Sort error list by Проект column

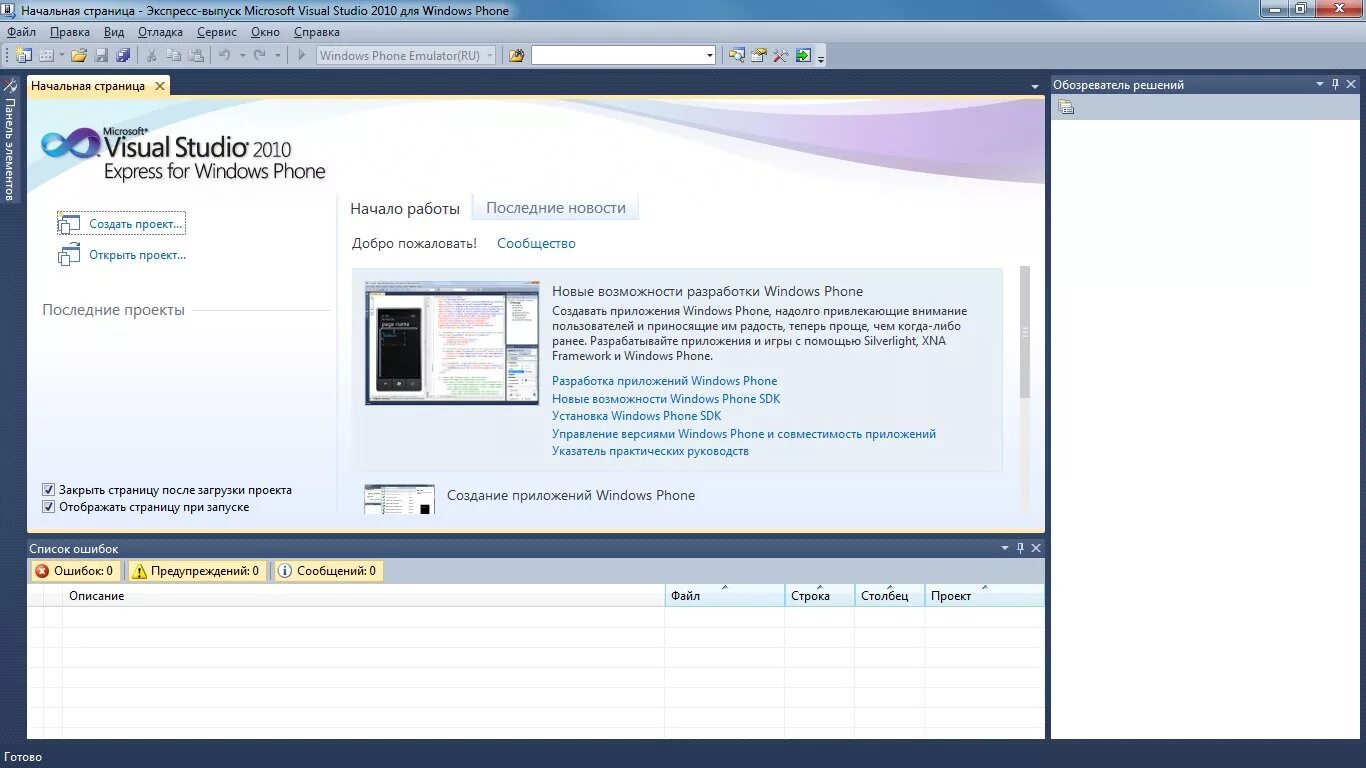click(984, 596)
